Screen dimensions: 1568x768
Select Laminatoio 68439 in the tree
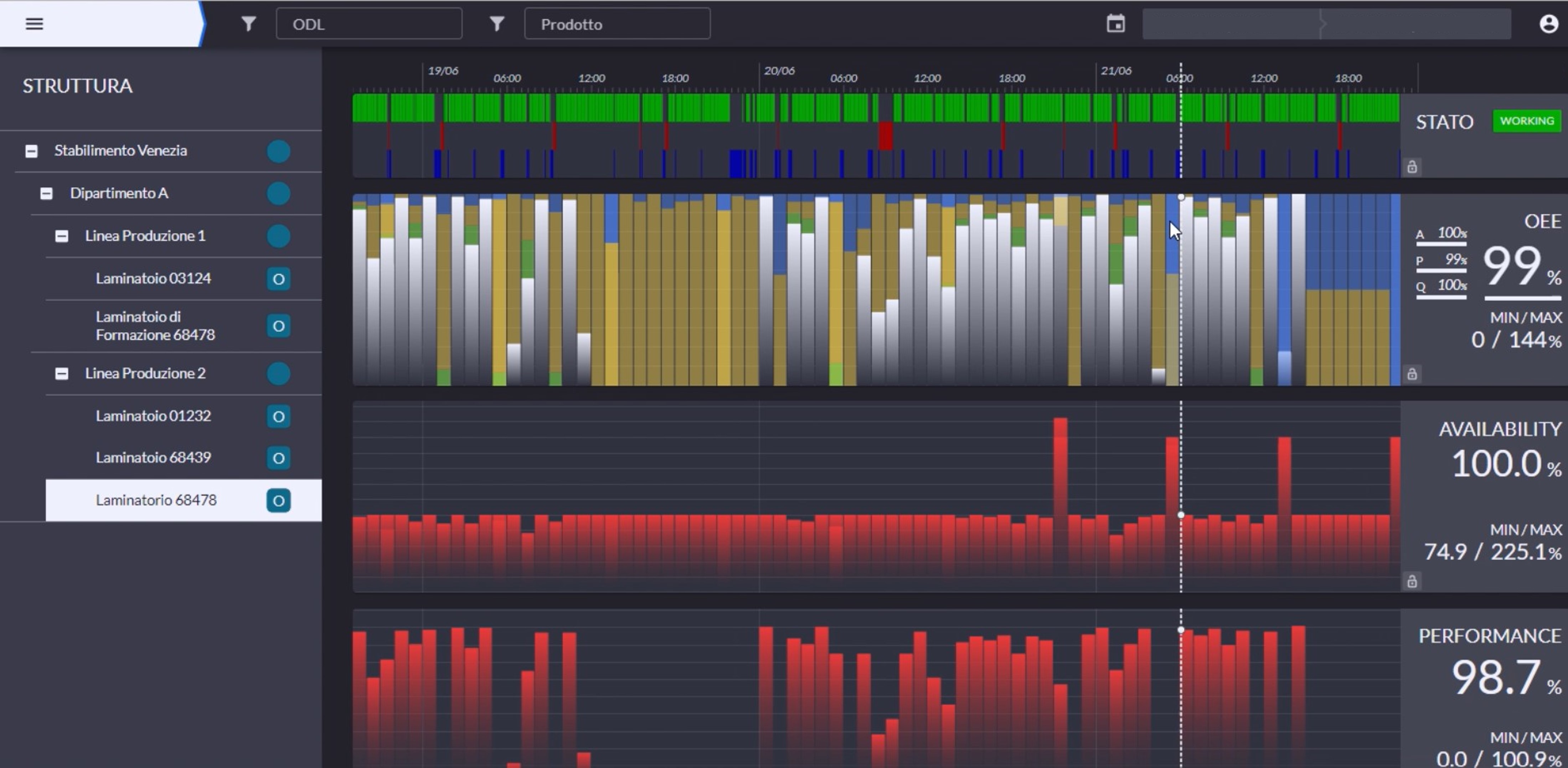point(153,457)
